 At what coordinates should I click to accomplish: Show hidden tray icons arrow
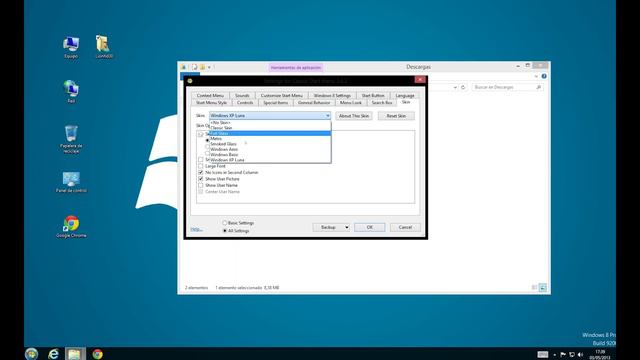pyautogui.click(x=554, y=355)
